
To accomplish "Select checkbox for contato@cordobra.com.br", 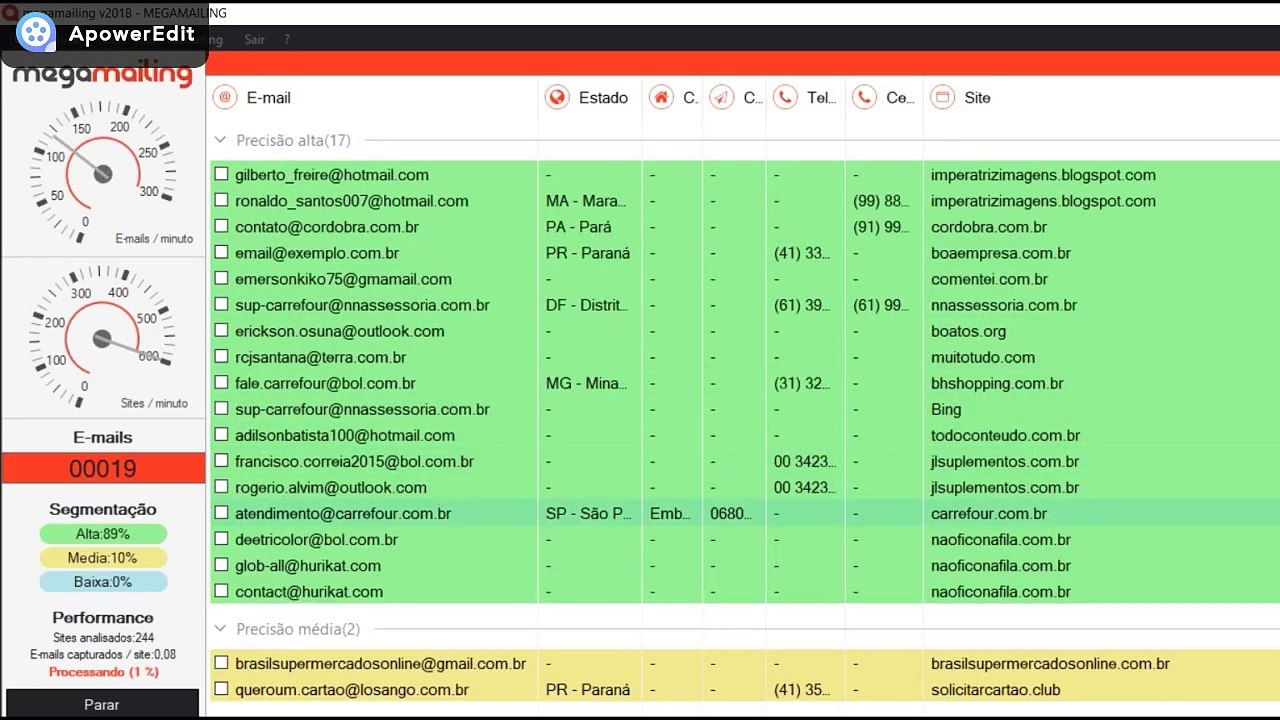I will tap(222, 226).
